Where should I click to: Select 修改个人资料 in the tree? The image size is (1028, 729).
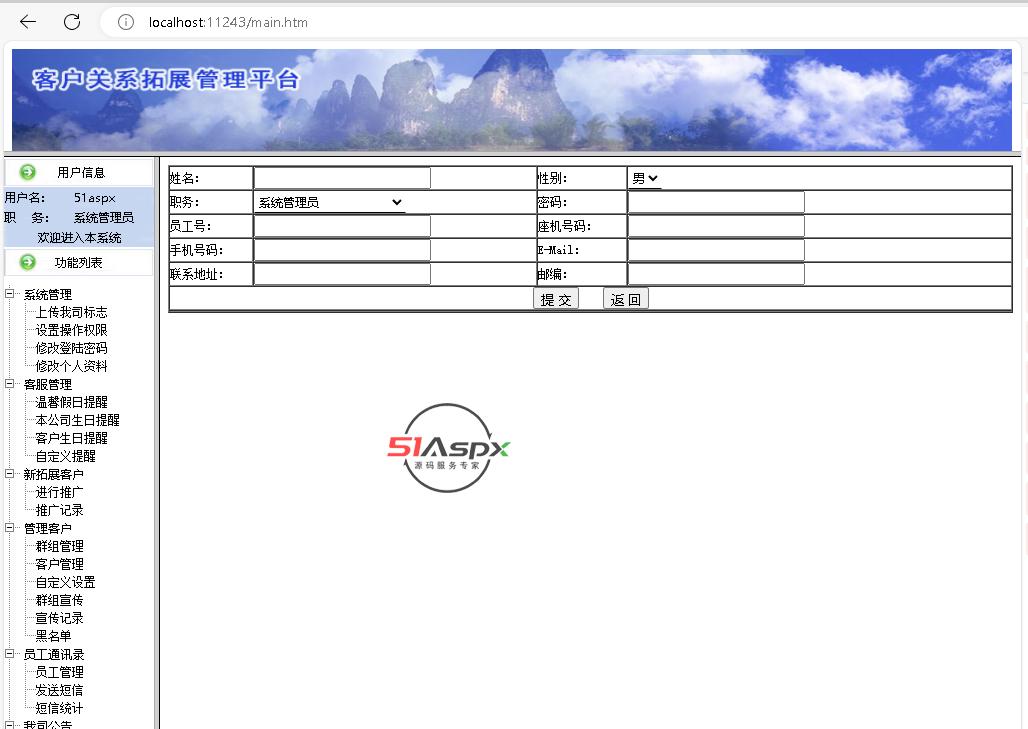coord(71,366)
